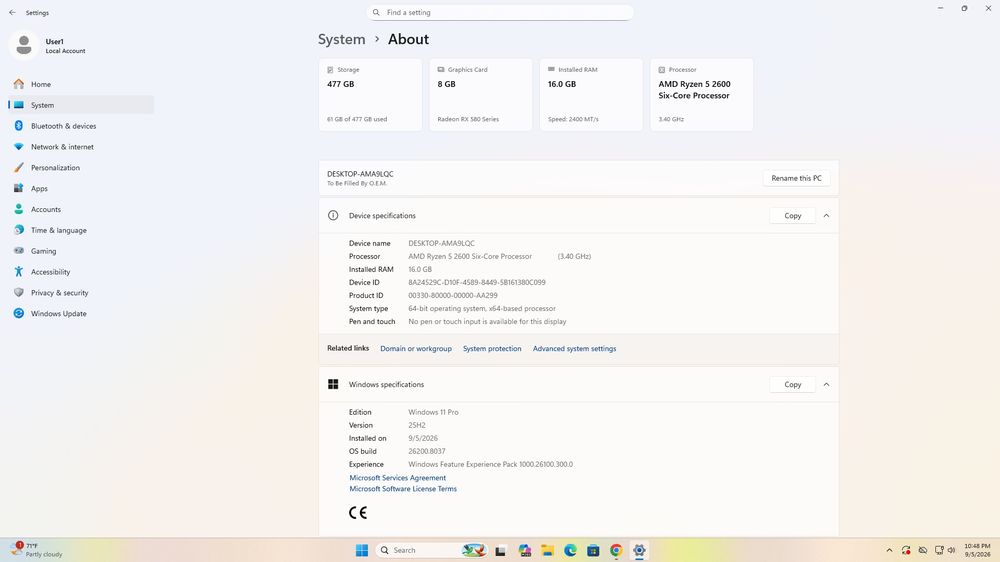Select the Version value 25H2

[416, 425]
